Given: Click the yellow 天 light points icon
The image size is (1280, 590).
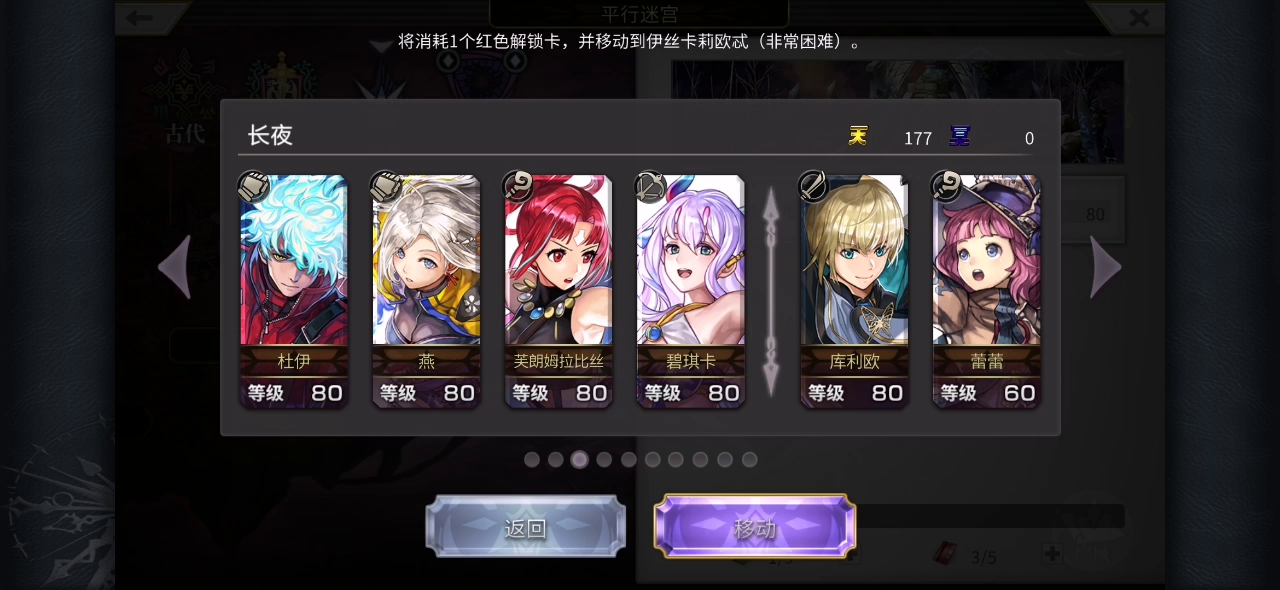Looking at the screenshot, I should (x=858, y=137).
